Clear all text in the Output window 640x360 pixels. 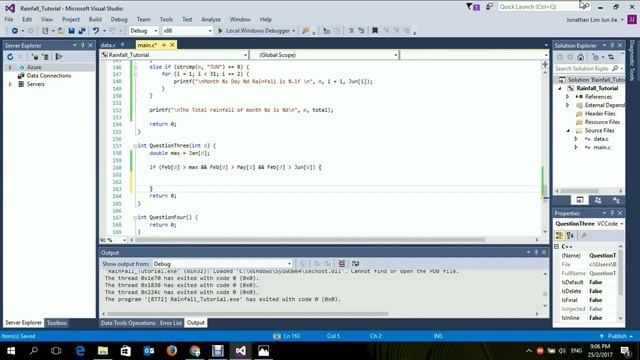(342, 264)
